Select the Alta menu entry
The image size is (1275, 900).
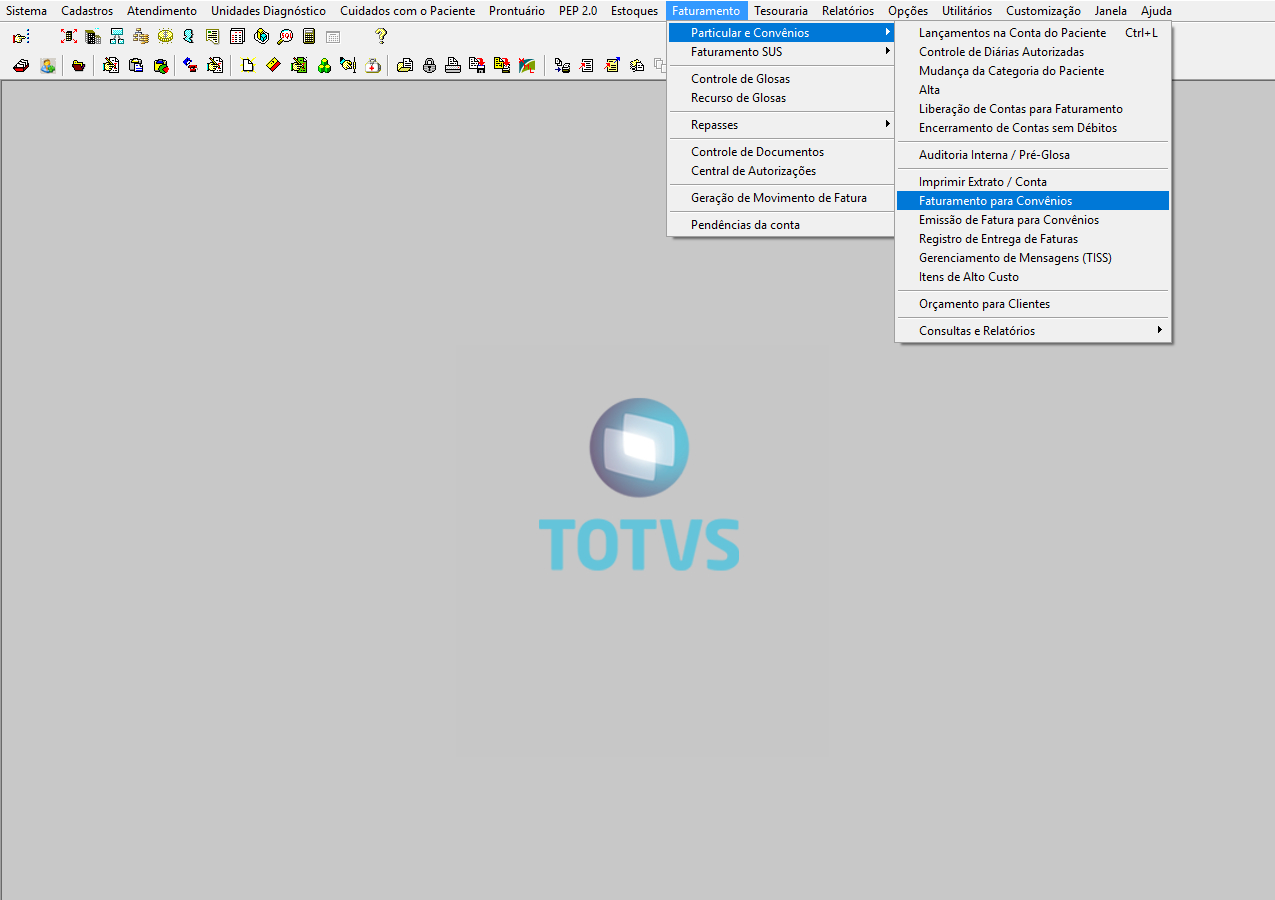pyautogui.click(x=1033, y=90)
